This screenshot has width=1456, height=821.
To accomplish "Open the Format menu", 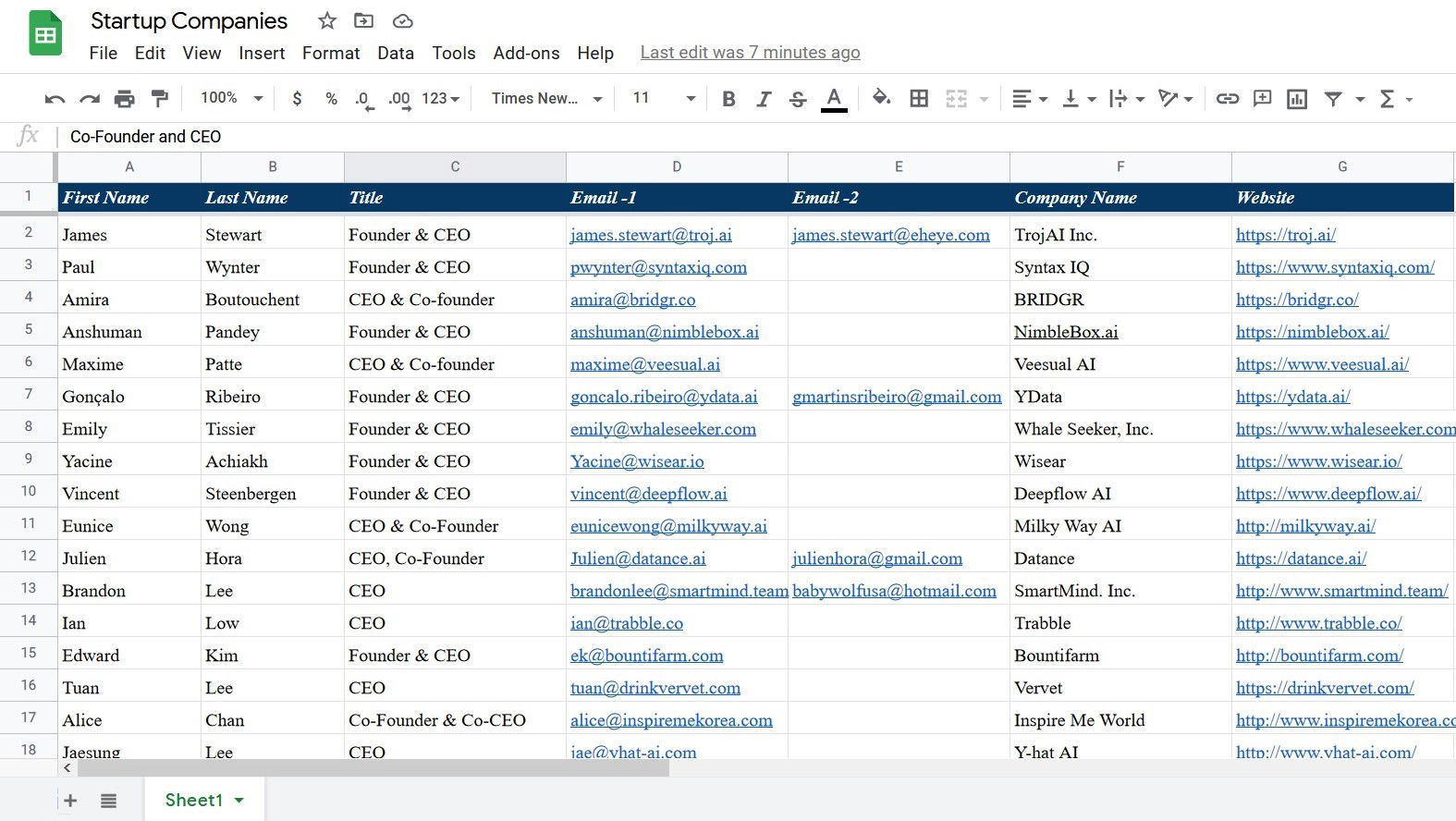I will (x=331, y=53).
